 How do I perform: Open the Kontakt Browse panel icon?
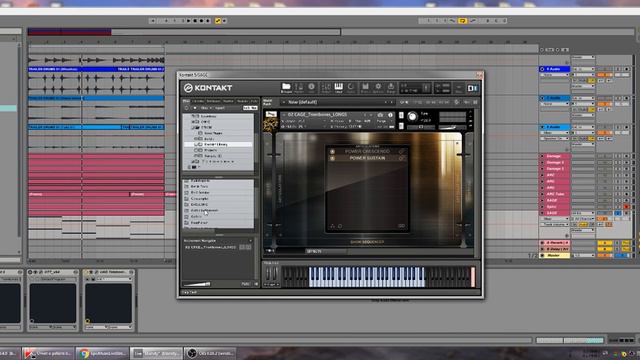(286, 88)
